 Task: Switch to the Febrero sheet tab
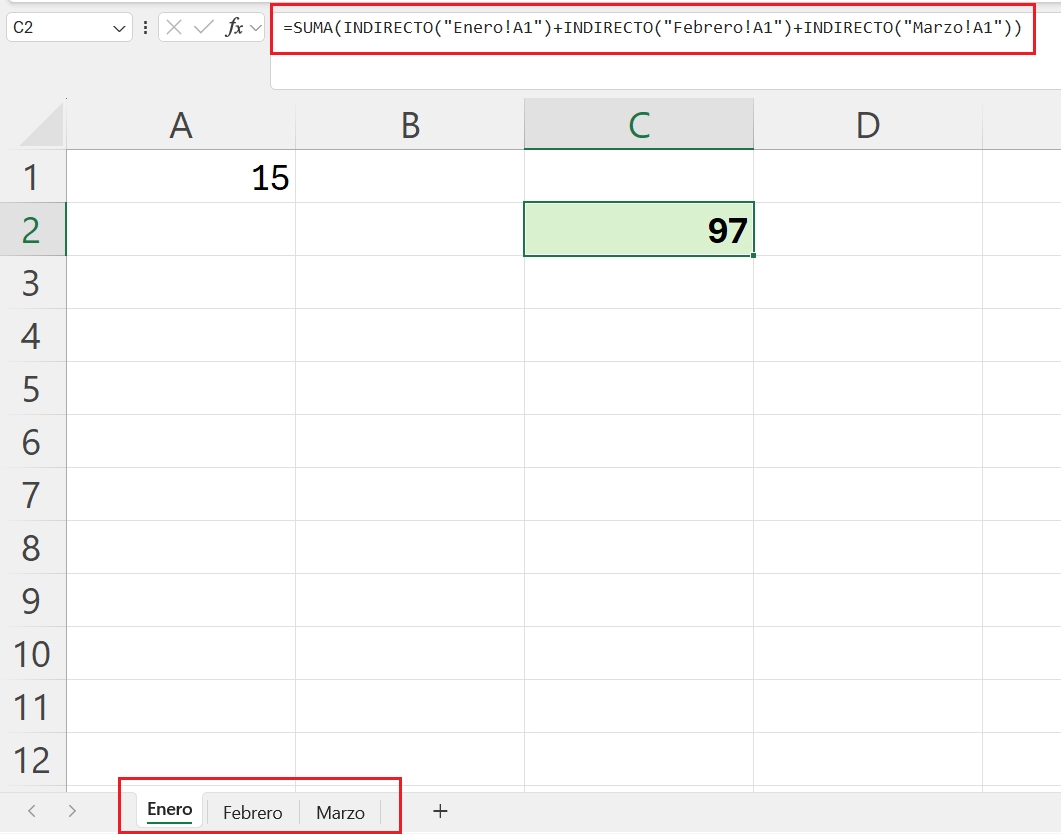[252, 812]
